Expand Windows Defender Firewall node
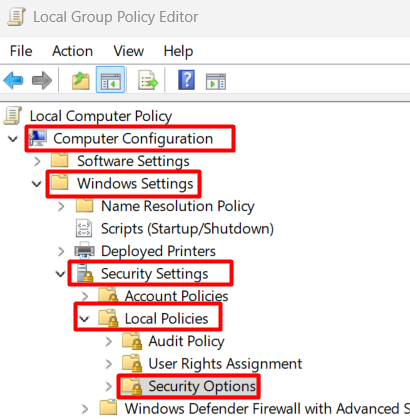This screenshot has width=410, height=419. [85, 409]
